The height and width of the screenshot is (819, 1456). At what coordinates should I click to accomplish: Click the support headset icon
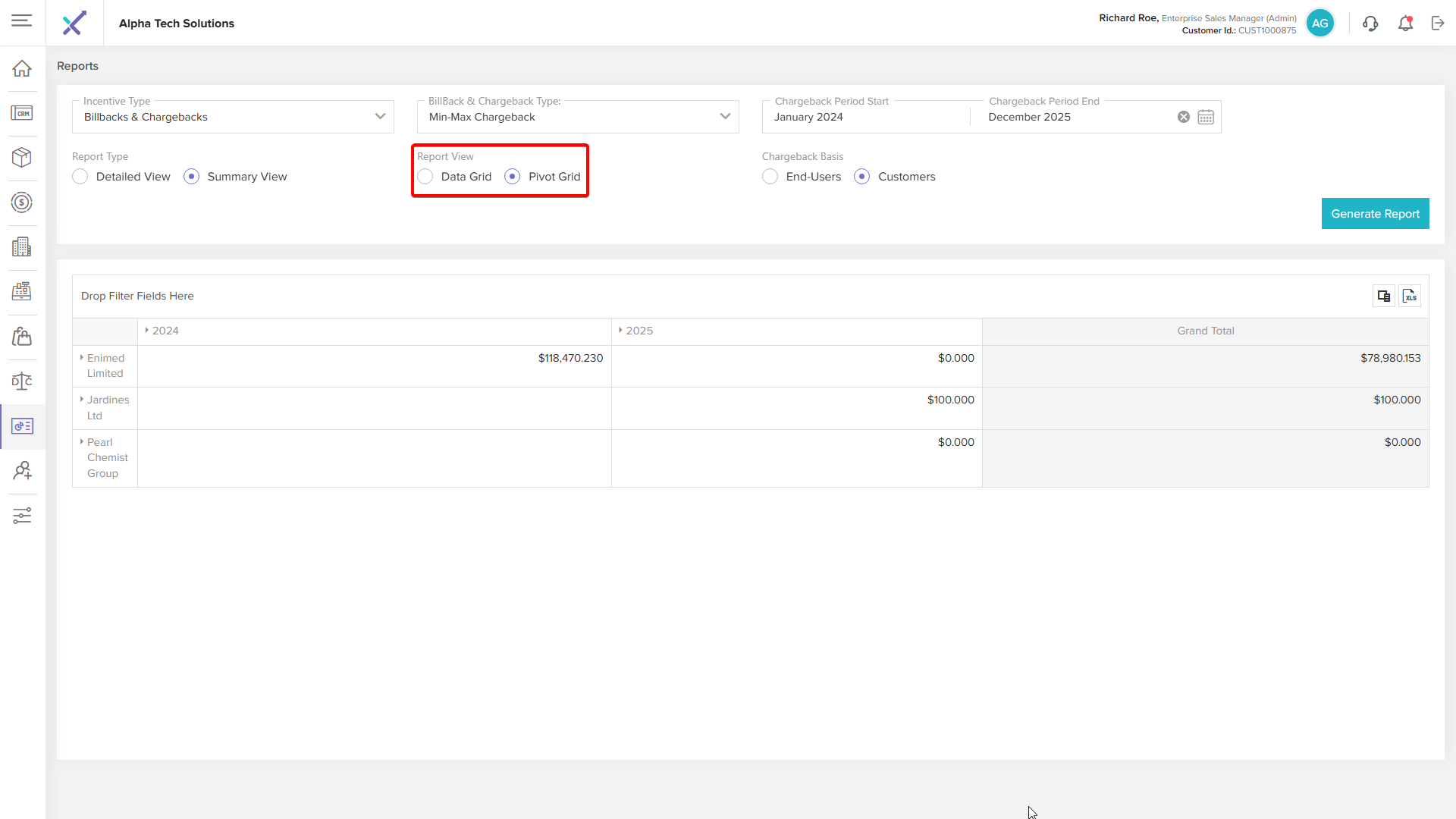click(1370, 24)
